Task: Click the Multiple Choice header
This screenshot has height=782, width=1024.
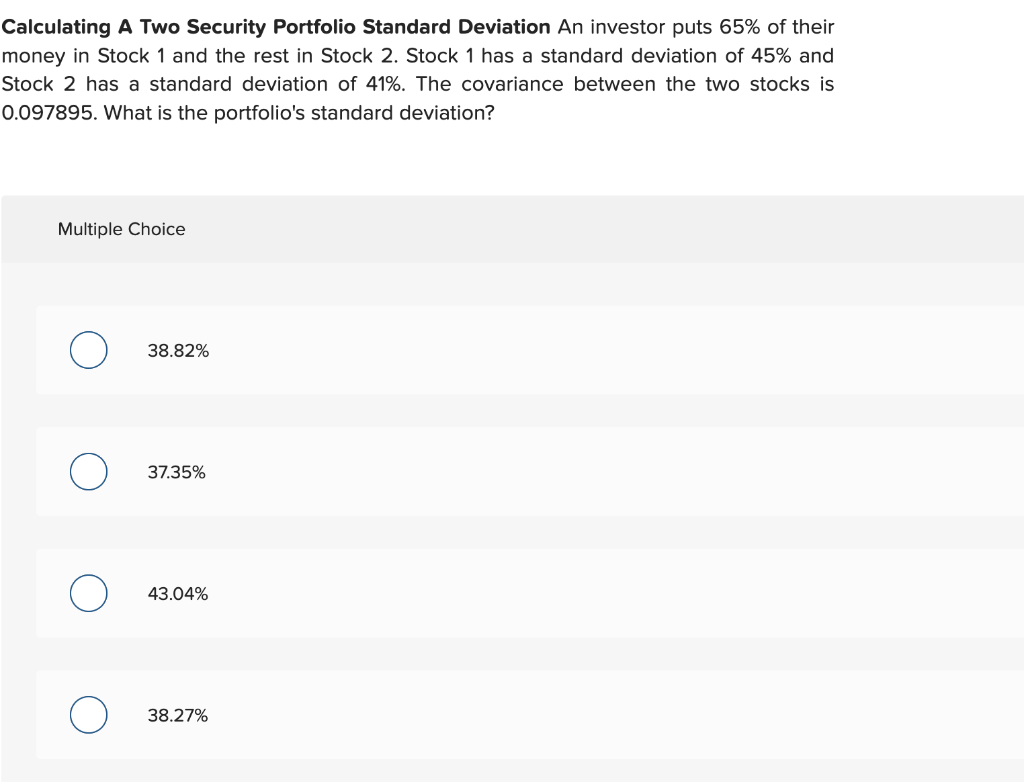Action: 122,229
